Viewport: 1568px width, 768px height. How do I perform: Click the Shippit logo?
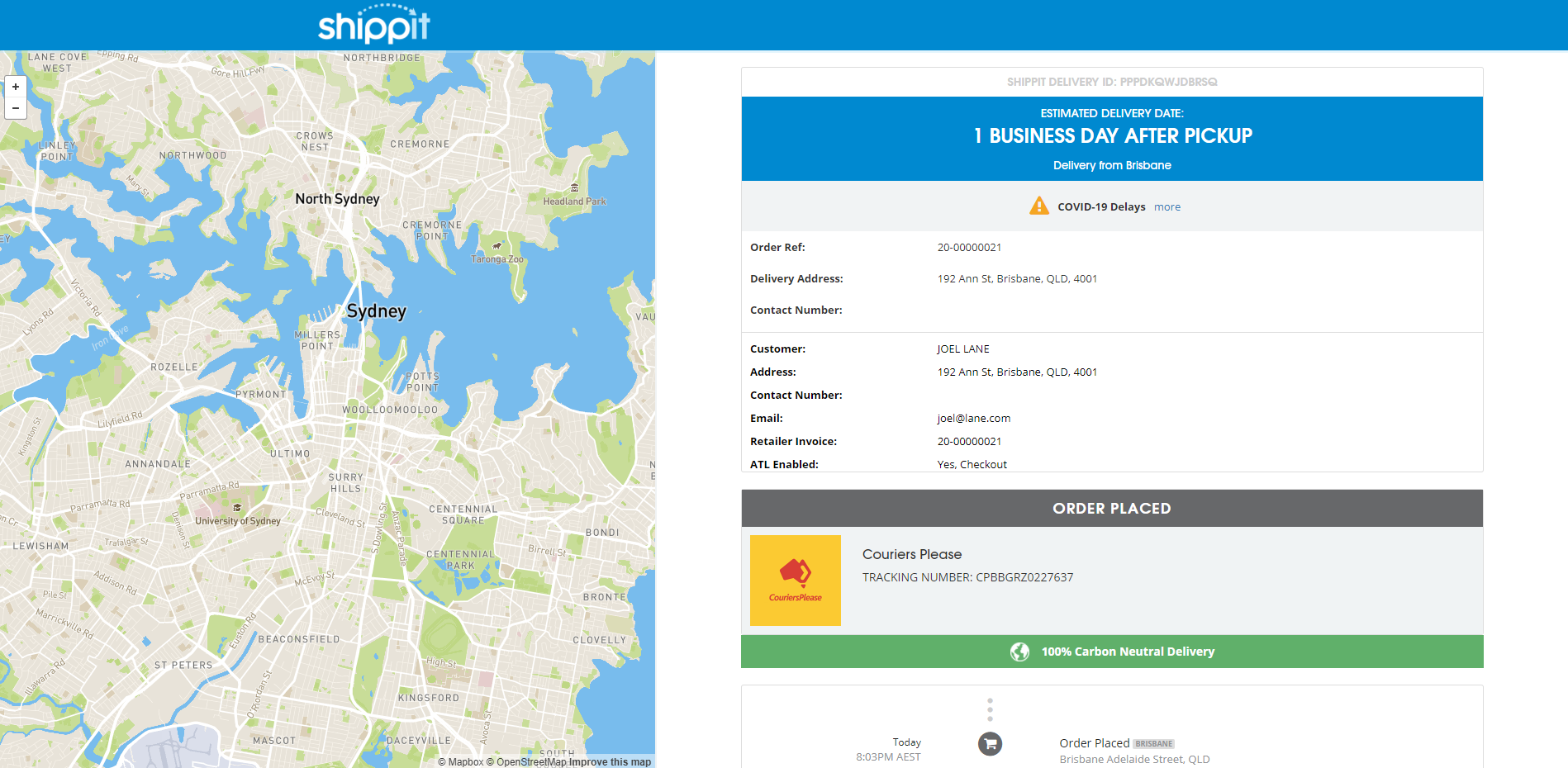click(374, 25)
